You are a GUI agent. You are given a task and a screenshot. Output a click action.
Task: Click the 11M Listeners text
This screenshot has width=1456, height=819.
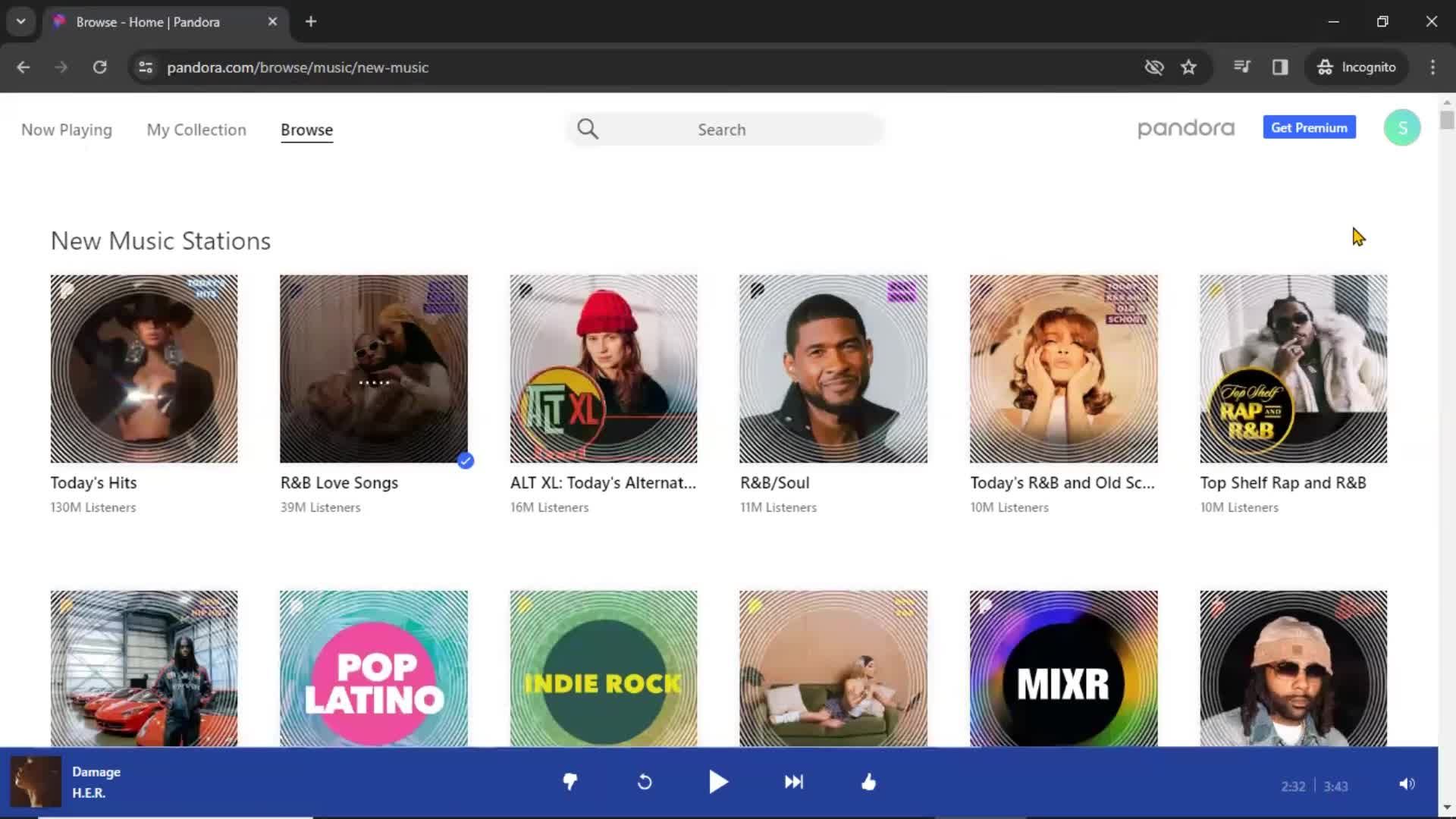[779, 507]
